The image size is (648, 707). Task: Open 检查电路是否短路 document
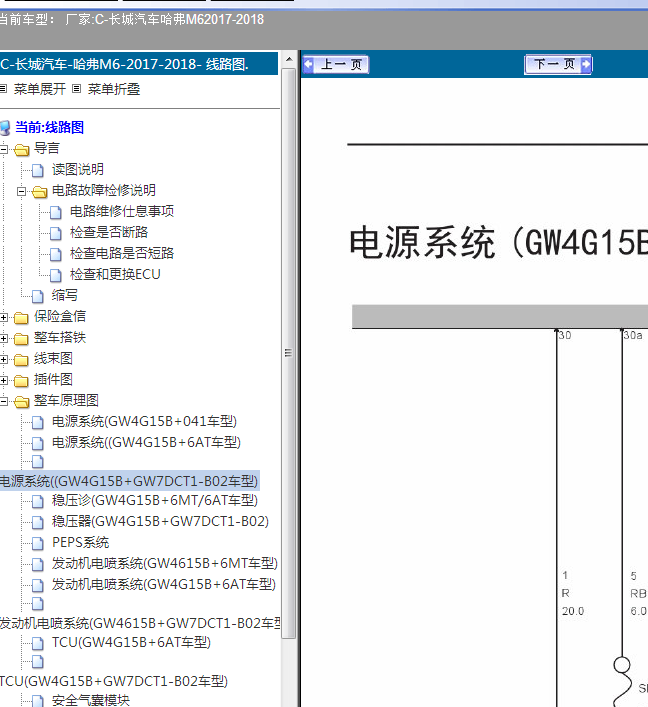[x=122, y=253]
